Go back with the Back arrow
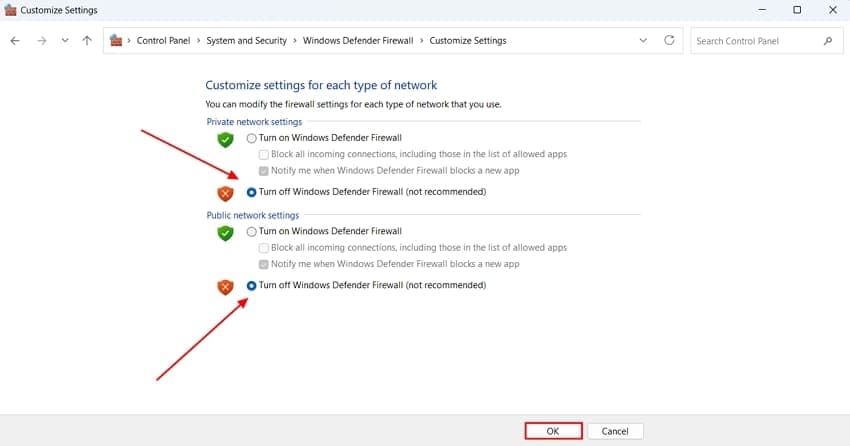Image resolution: width=850 pixels, height=446 pixels. coord(15,41)
